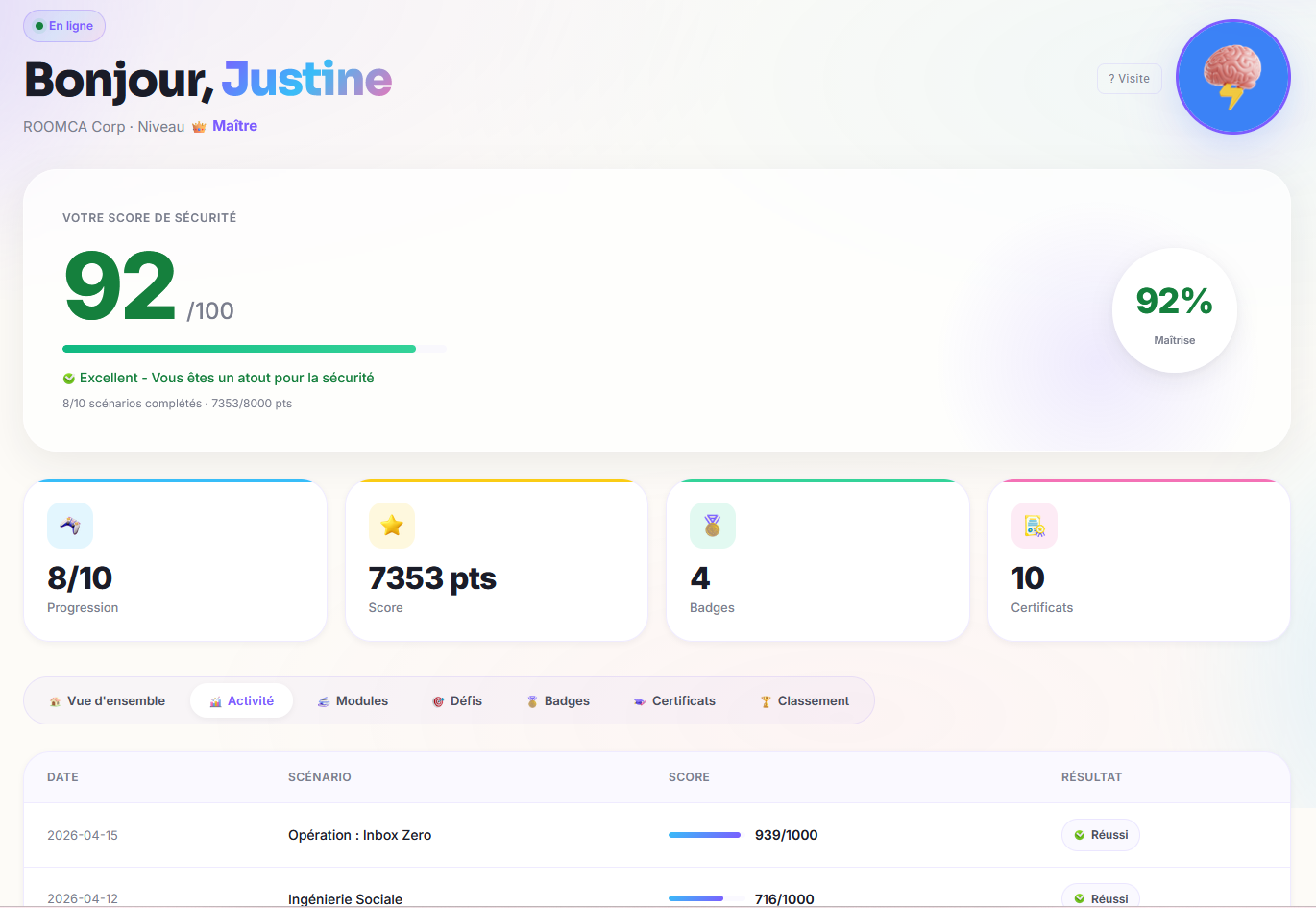Click the 7353 pts value
The height and width of the screenshot is (908, 1316).
pyautogui.click(x=432, y=577)
